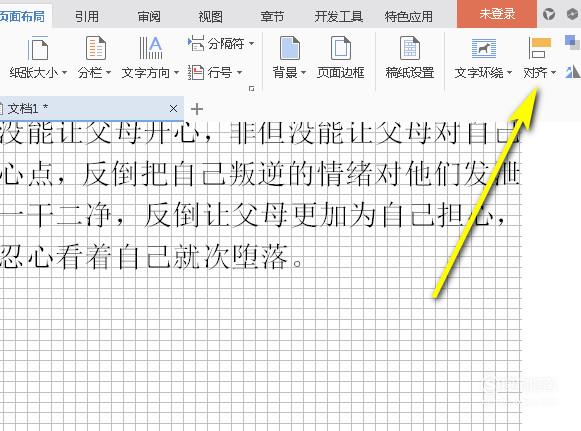Switch to the 开发工具 tab
Viewport: 581px width, 431px height.
339,16
